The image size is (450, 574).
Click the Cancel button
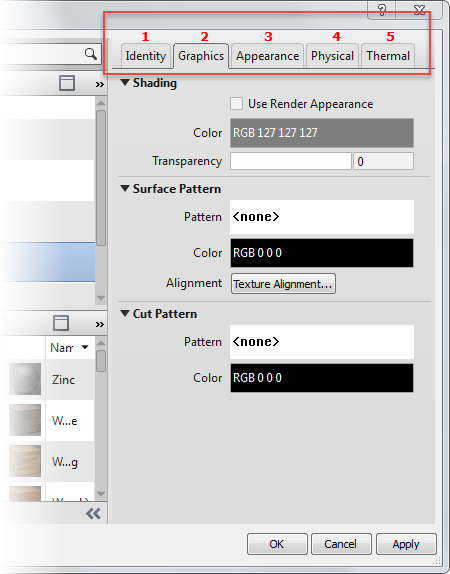(341, 544)
